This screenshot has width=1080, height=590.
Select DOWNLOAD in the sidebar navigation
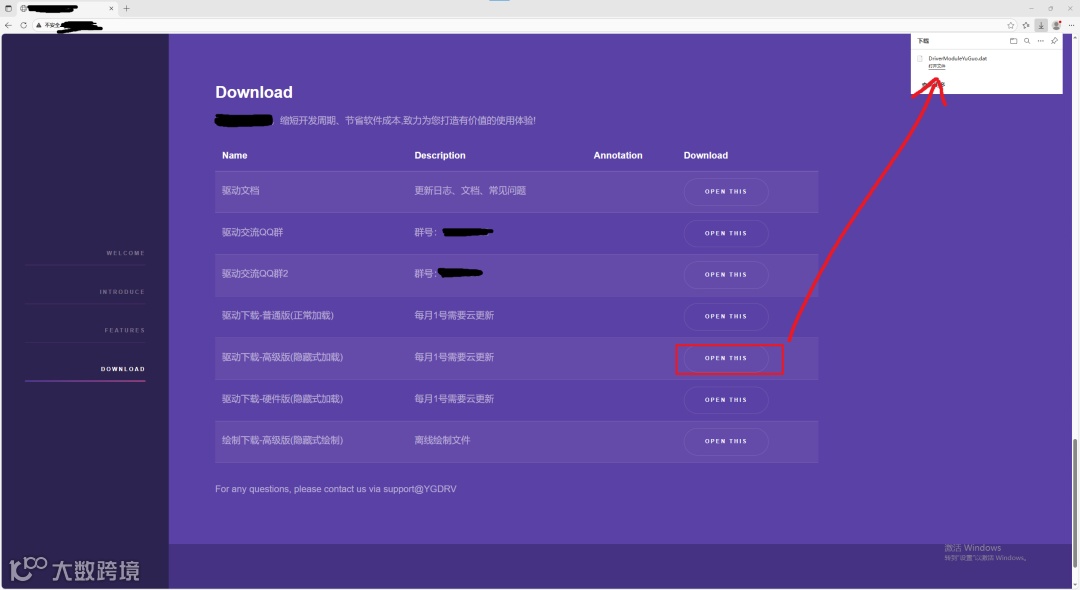(x=123, y=369)
